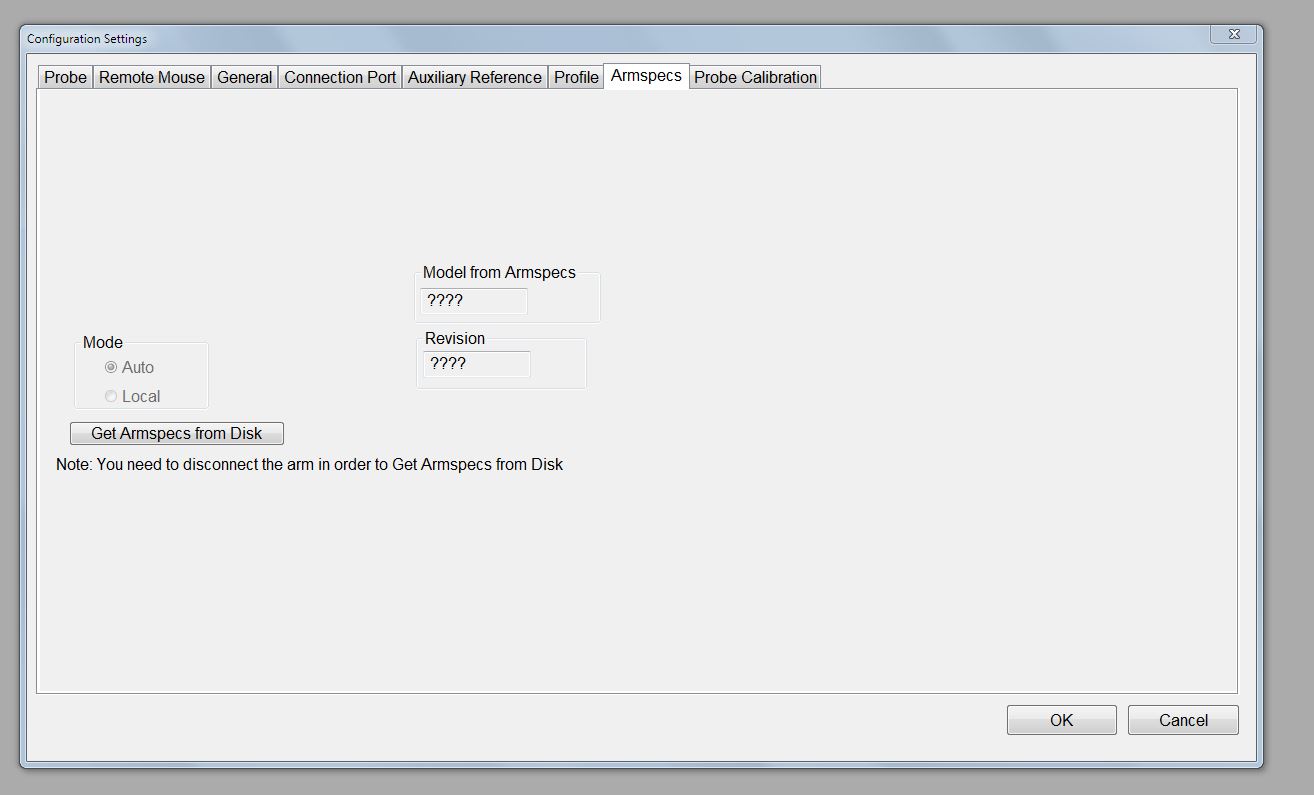Open the Auxiliary Reference tab
The height and width of the screenshot is (795, 1314).
pyautogui.click(x=474, y=77)
